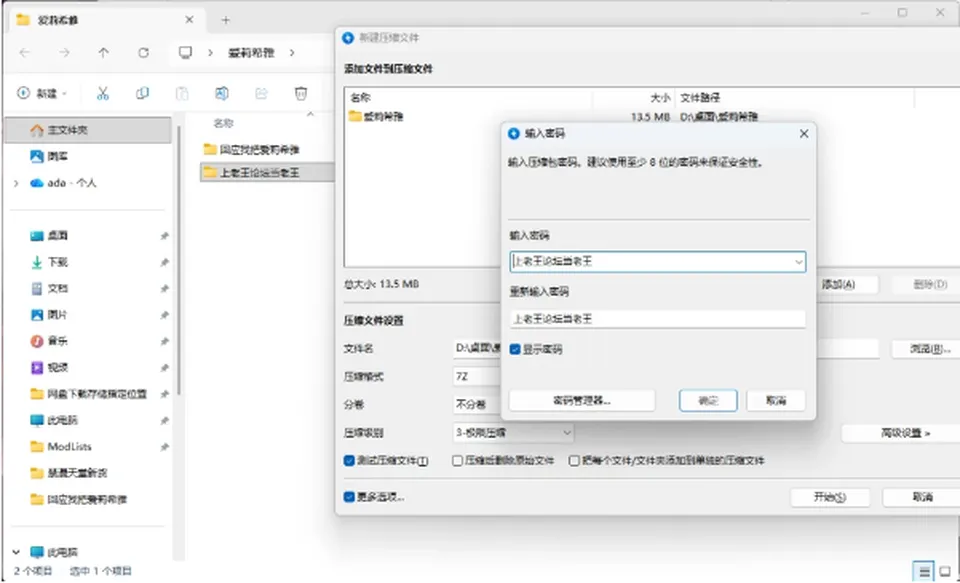Delete selection with the trash icon
960x583 pixels.
301,93
